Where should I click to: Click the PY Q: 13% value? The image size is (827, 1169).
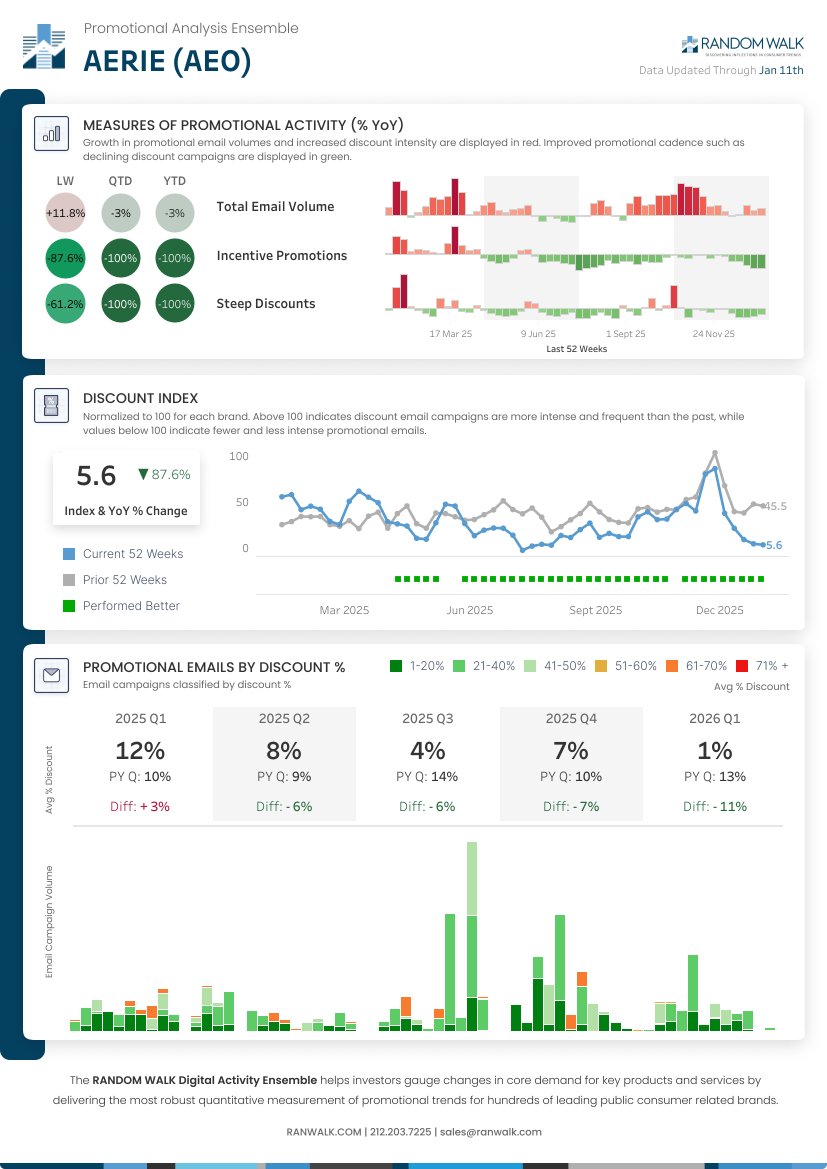pos(714,777)
